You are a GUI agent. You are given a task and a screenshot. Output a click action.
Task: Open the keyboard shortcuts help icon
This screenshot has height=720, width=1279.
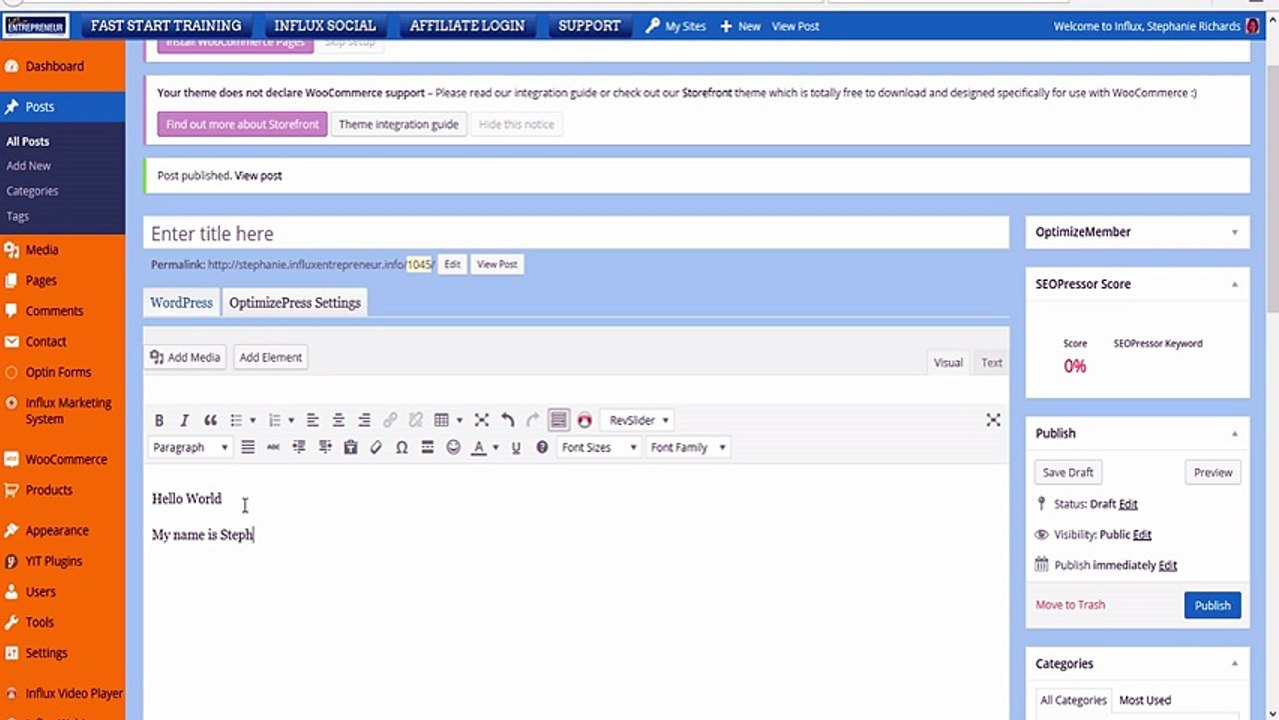tap(542, 447)
